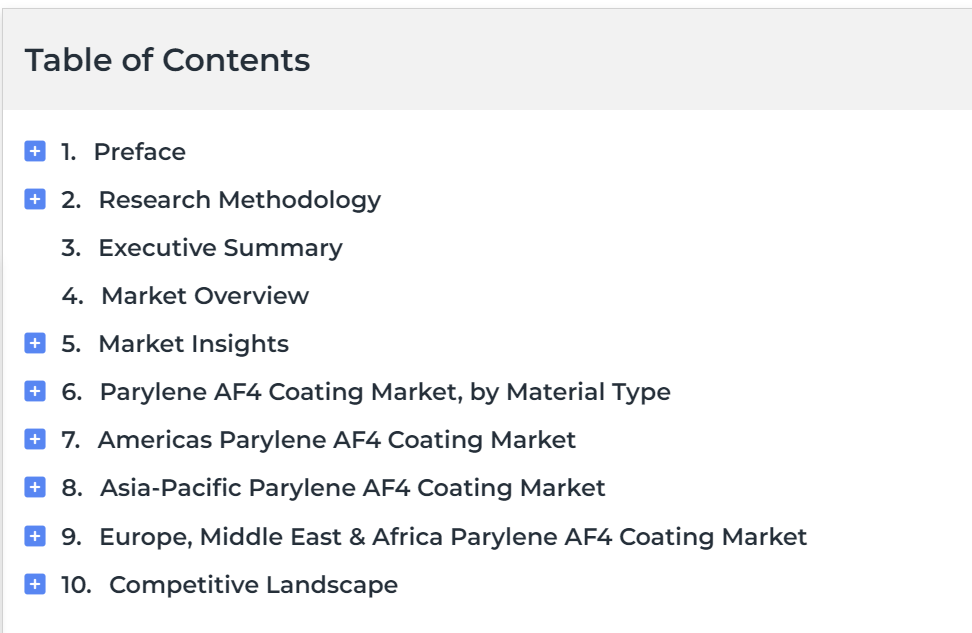Expand Research Methodology using its plus icon
Image resolution: width=972 pixels, height=633 pixels.
[x=35, y=200]
